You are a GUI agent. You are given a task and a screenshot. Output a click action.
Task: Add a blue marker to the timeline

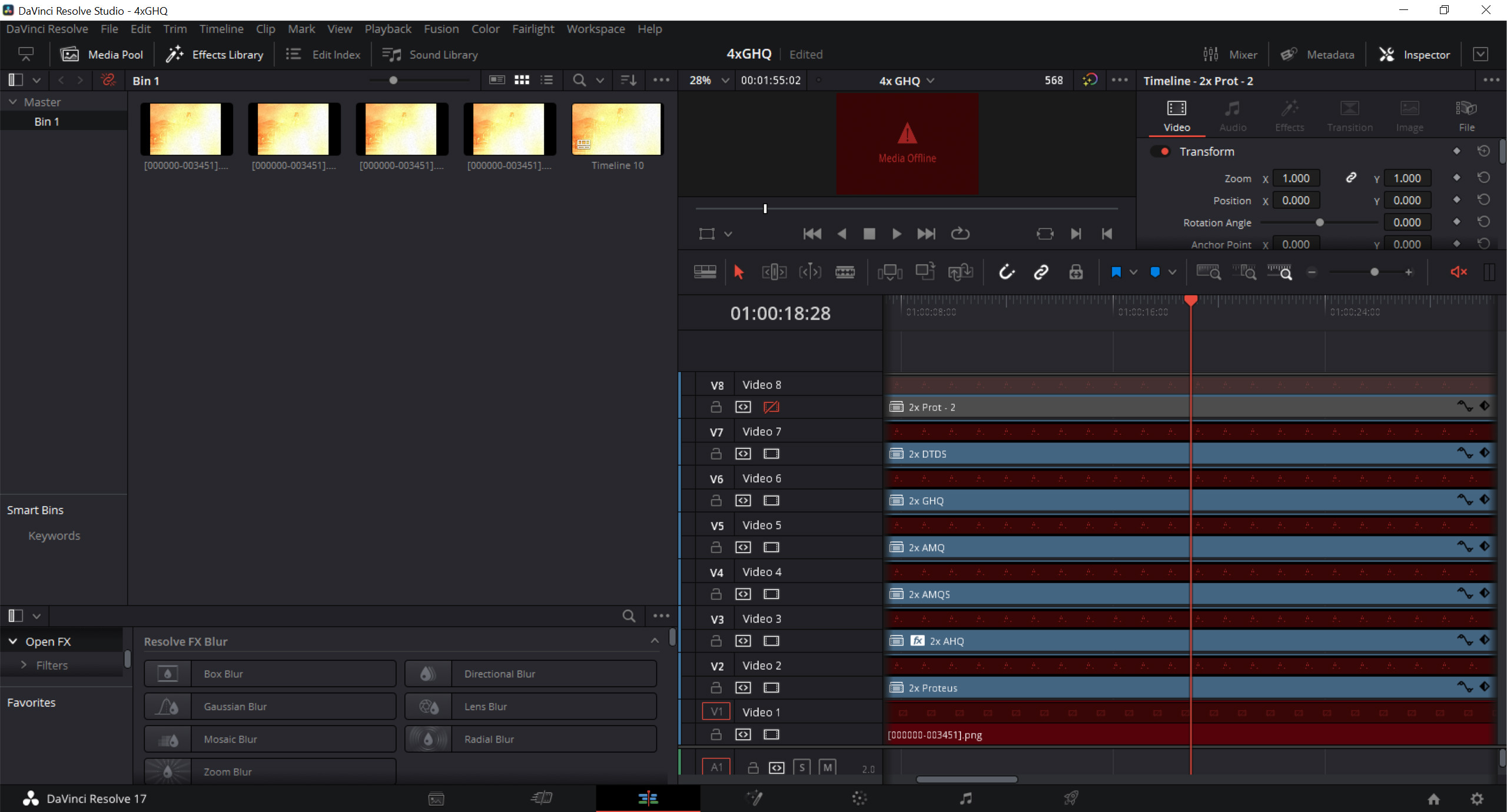point(1155,272)
